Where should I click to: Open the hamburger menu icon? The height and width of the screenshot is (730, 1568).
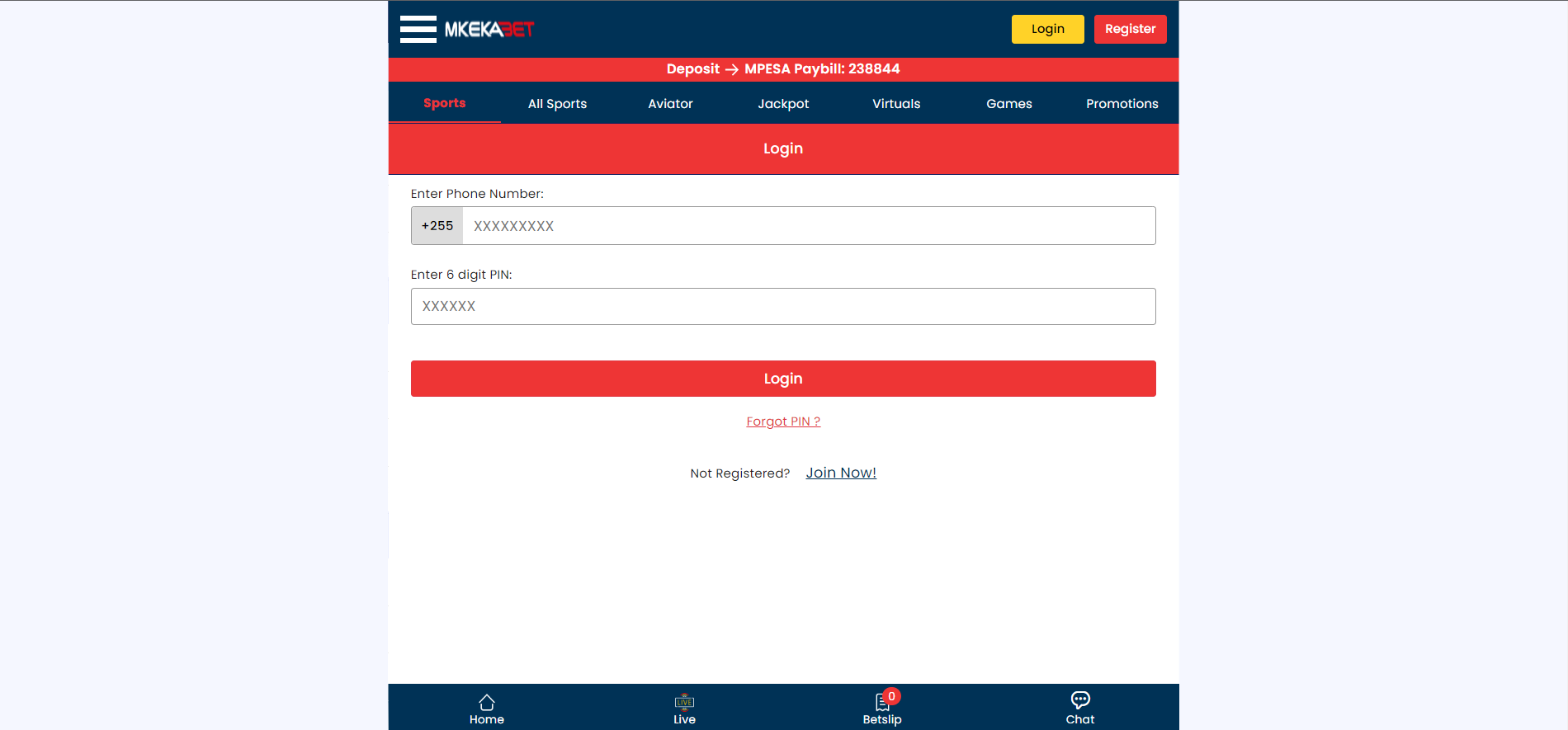click(x=418, y=29)
